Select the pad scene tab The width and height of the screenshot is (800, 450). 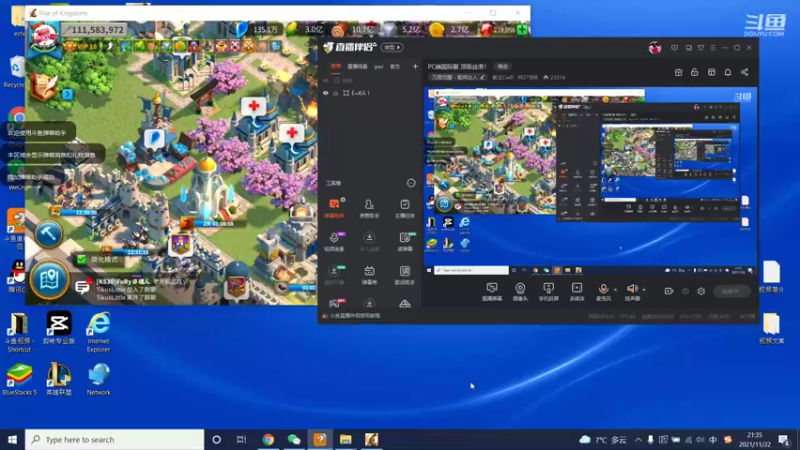pos(379,66)
